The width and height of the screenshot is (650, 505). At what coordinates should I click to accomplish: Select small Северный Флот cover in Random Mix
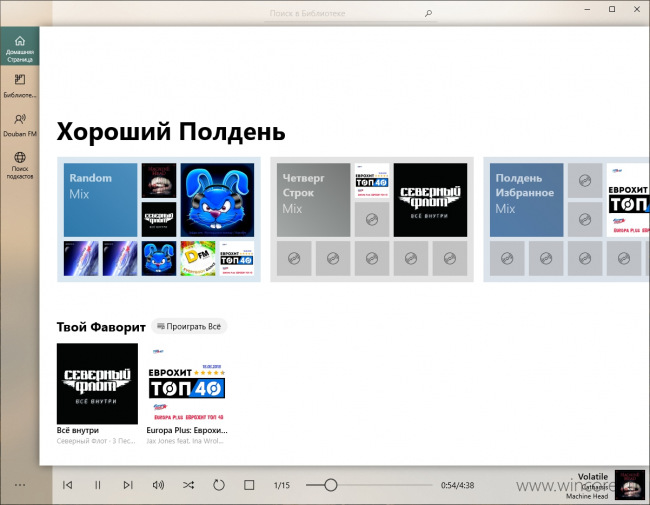[159, 219]
